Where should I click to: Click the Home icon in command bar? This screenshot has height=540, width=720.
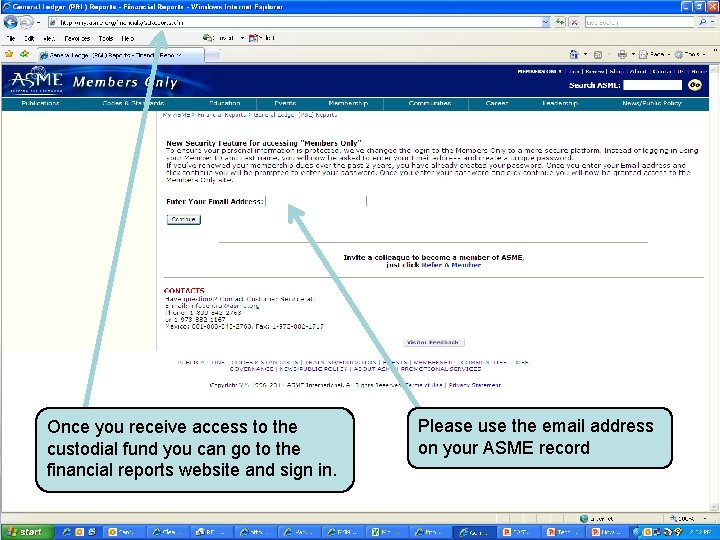(x=574, y=55)
